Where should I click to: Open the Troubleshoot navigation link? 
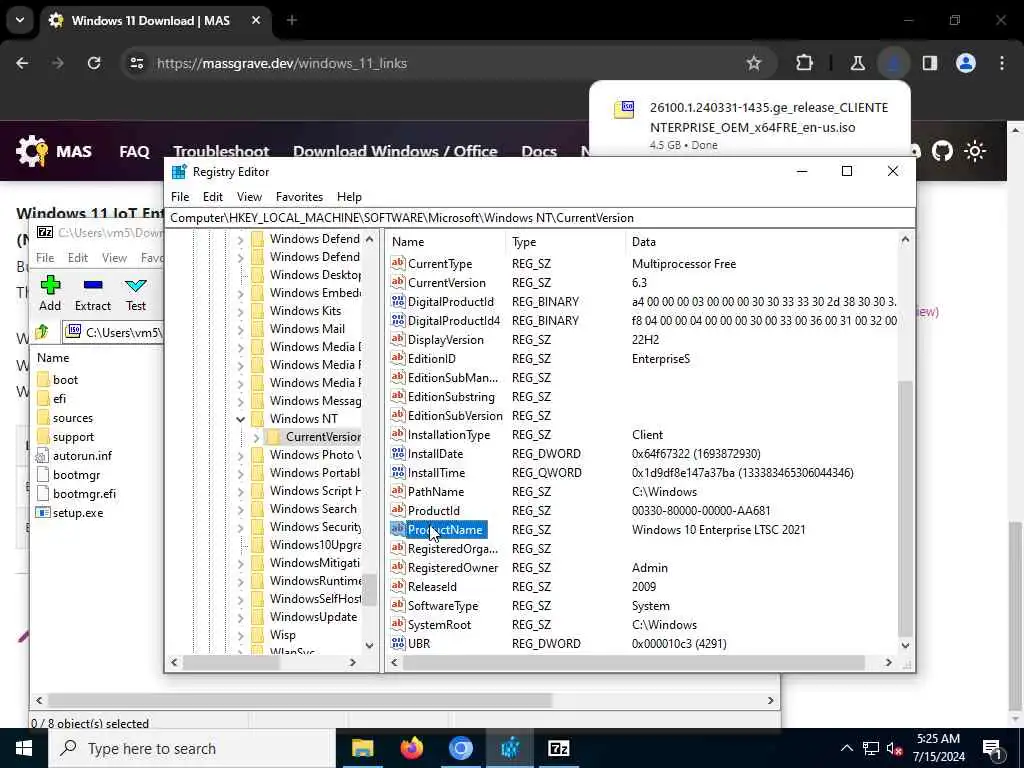coord(221,152)
